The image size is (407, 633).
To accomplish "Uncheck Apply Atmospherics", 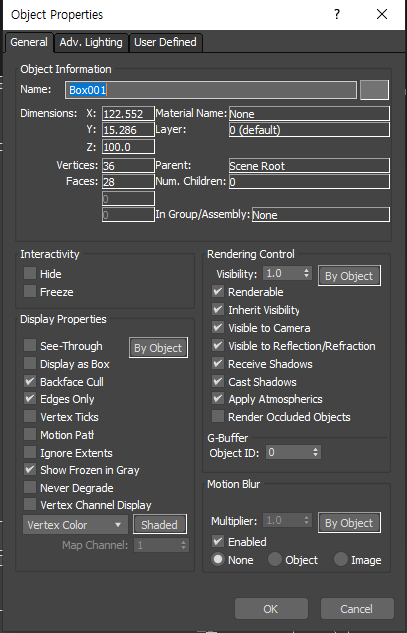I will [x=218, y=399].
